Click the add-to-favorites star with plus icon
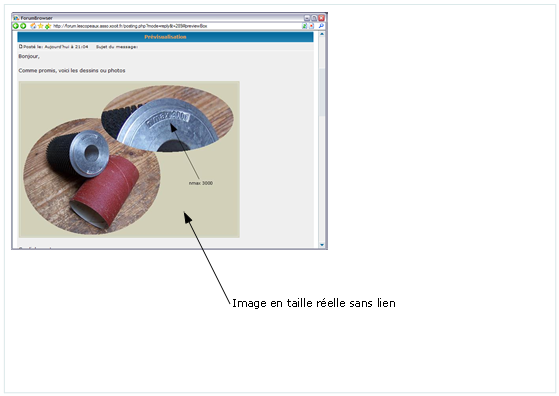 click(x=48, y=26)
